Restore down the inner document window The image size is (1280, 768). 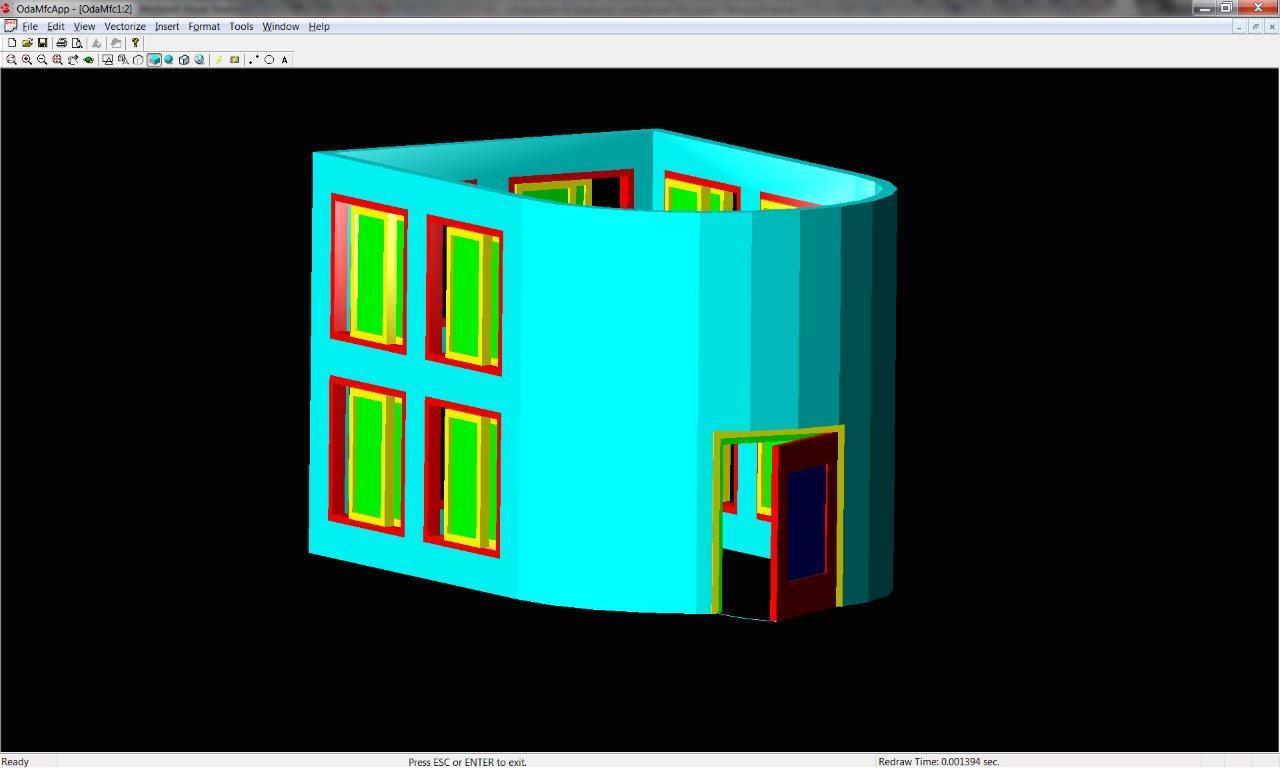click(x=1256, y=27)
